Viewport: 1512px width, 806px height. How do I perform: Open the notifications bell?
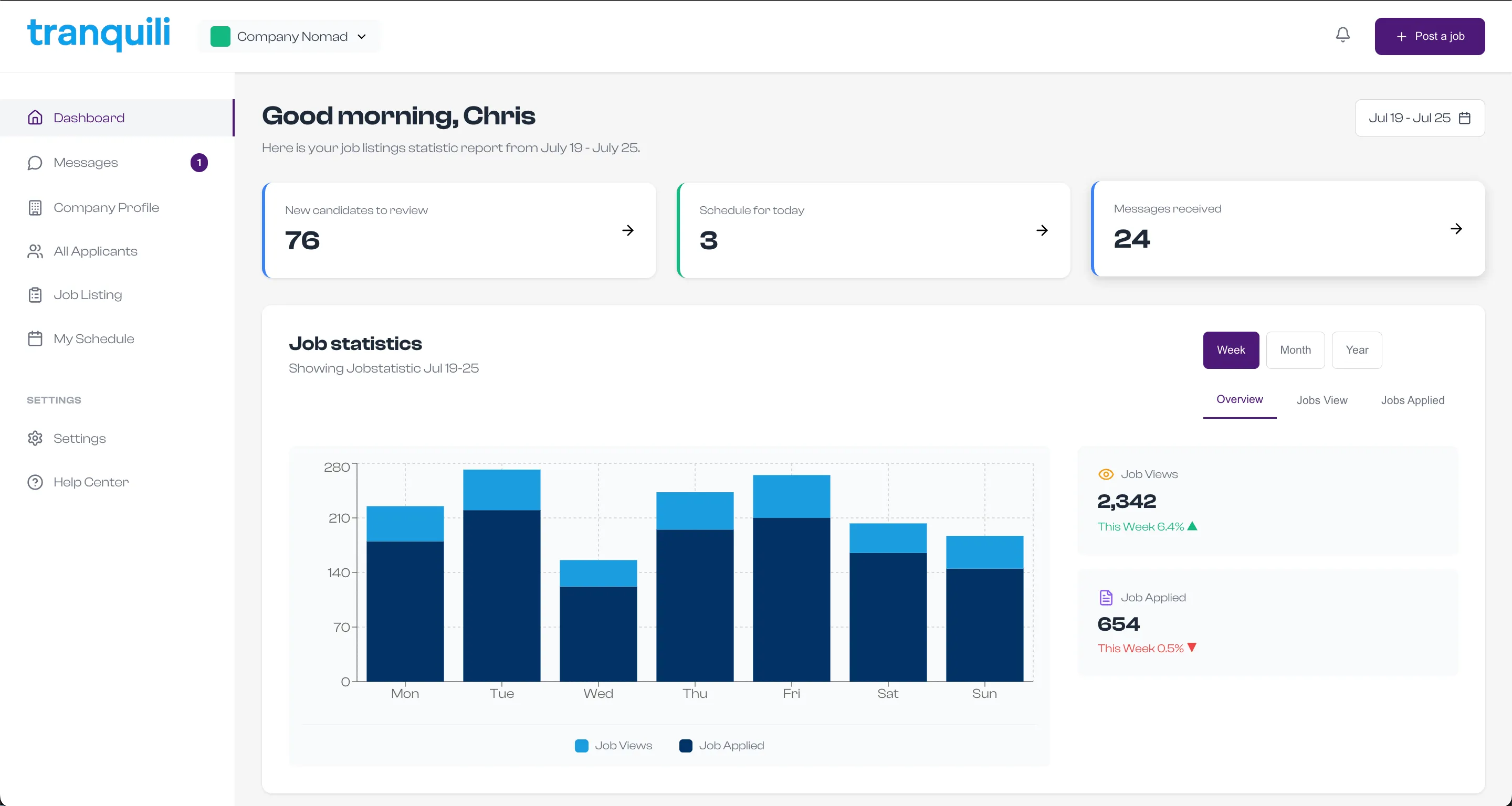coord(1342,35)
